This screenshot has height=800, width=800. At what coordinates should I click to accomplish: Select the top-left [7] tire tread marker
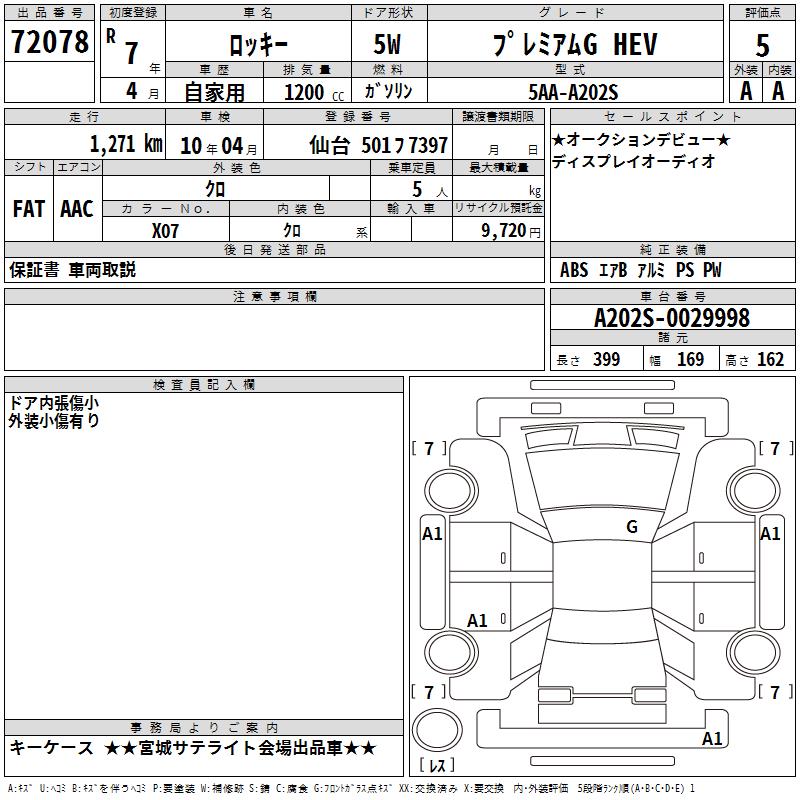429,448
